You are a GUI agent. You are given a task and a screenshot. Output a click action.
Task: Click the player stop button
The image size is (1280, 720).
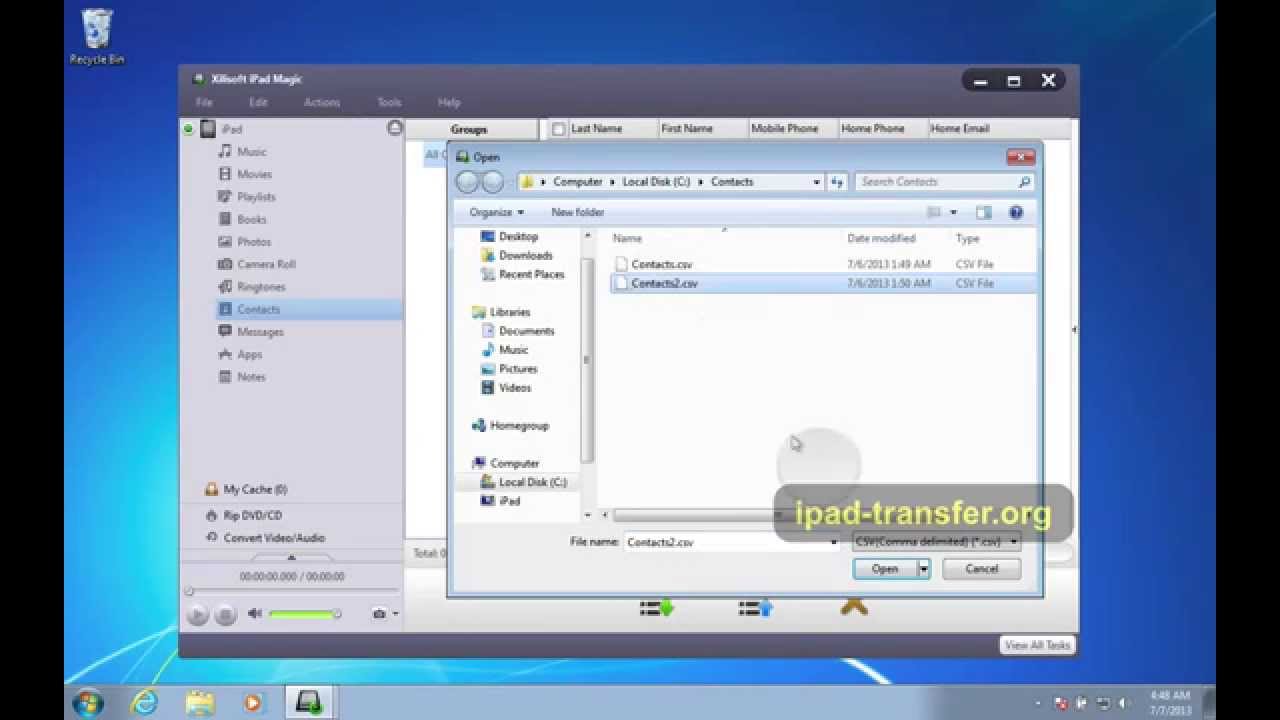pos(225,614)
